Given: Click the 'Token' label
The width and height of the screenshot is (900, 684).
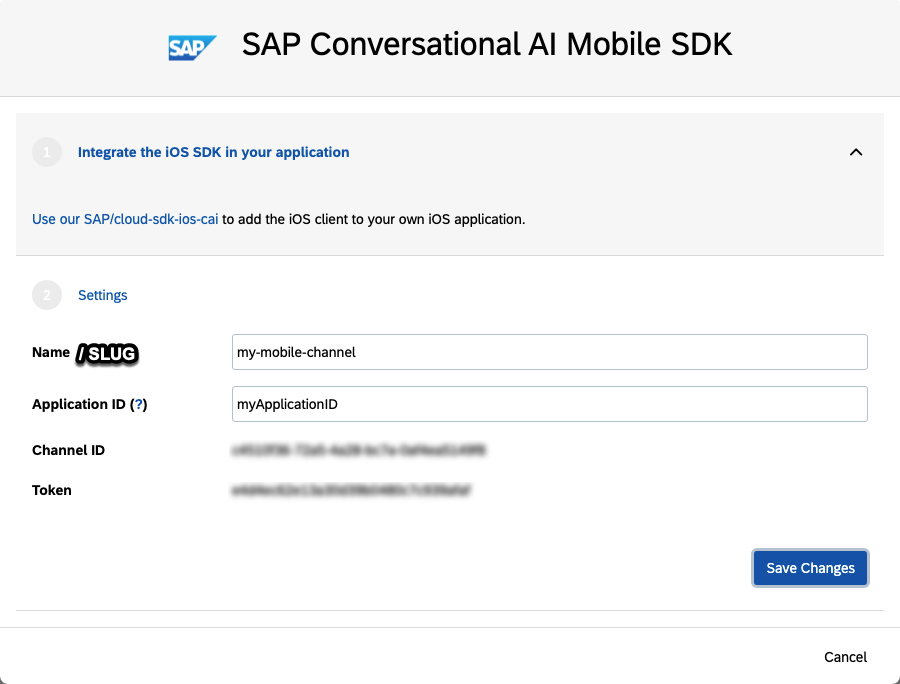Looking at the screenshot, I should click(52, 491).
